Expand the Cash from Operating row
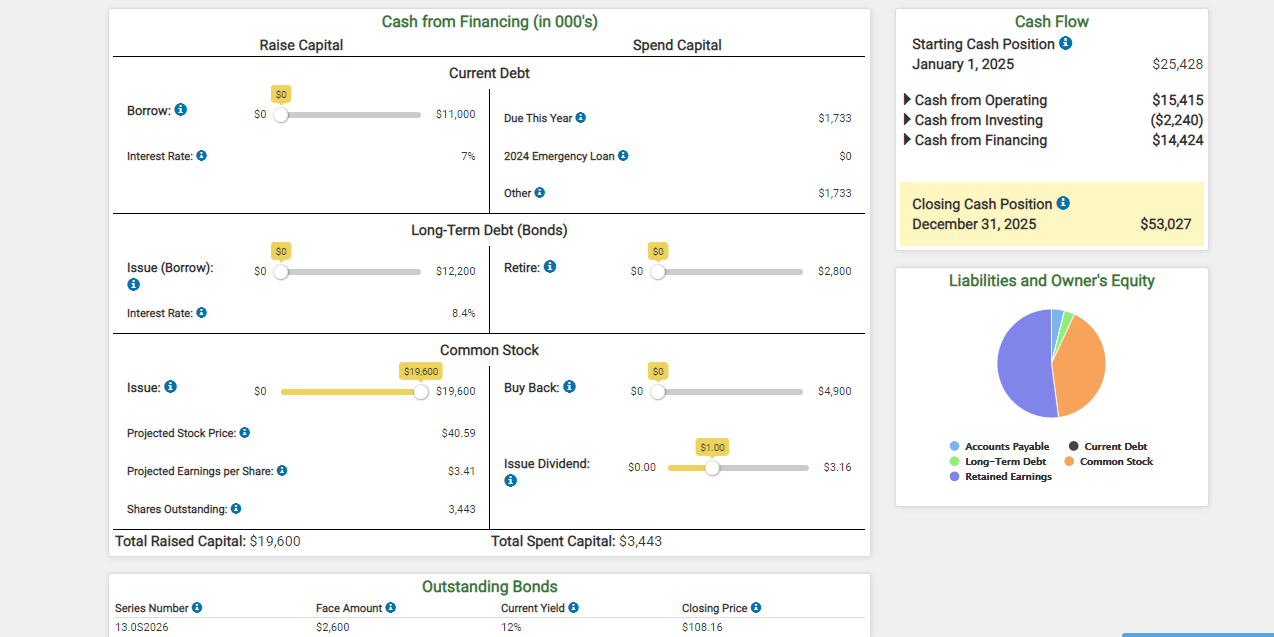 click(975, 100)
